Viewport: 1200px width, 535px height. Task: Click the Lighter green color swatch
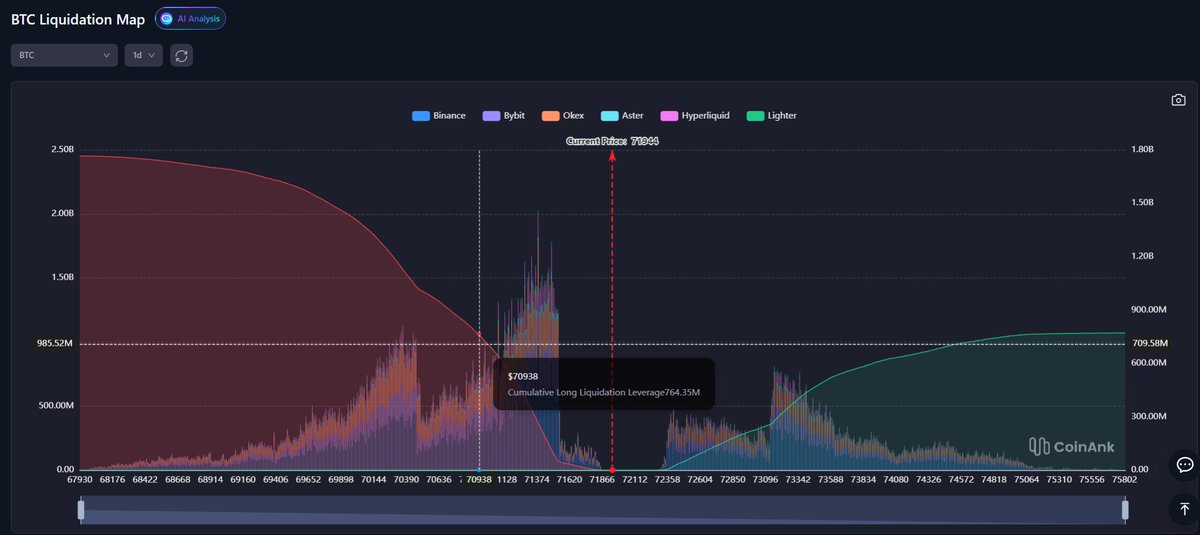coord(755,116)
